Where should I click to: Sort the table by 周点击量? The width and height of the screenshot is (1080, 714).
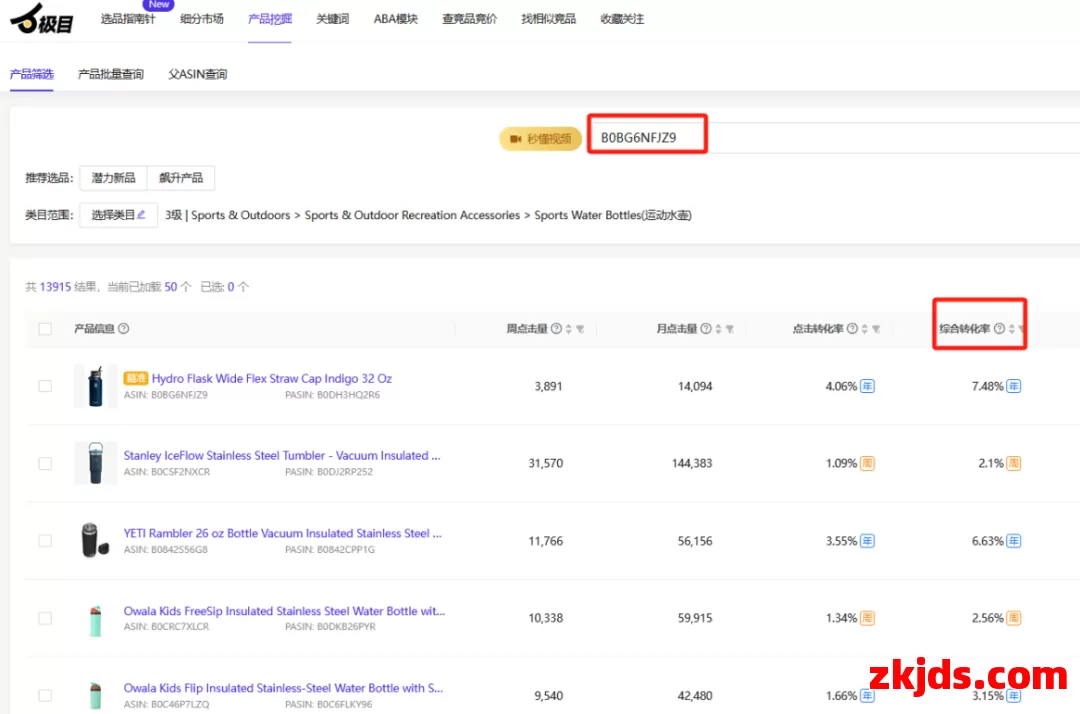coord(569,329)
